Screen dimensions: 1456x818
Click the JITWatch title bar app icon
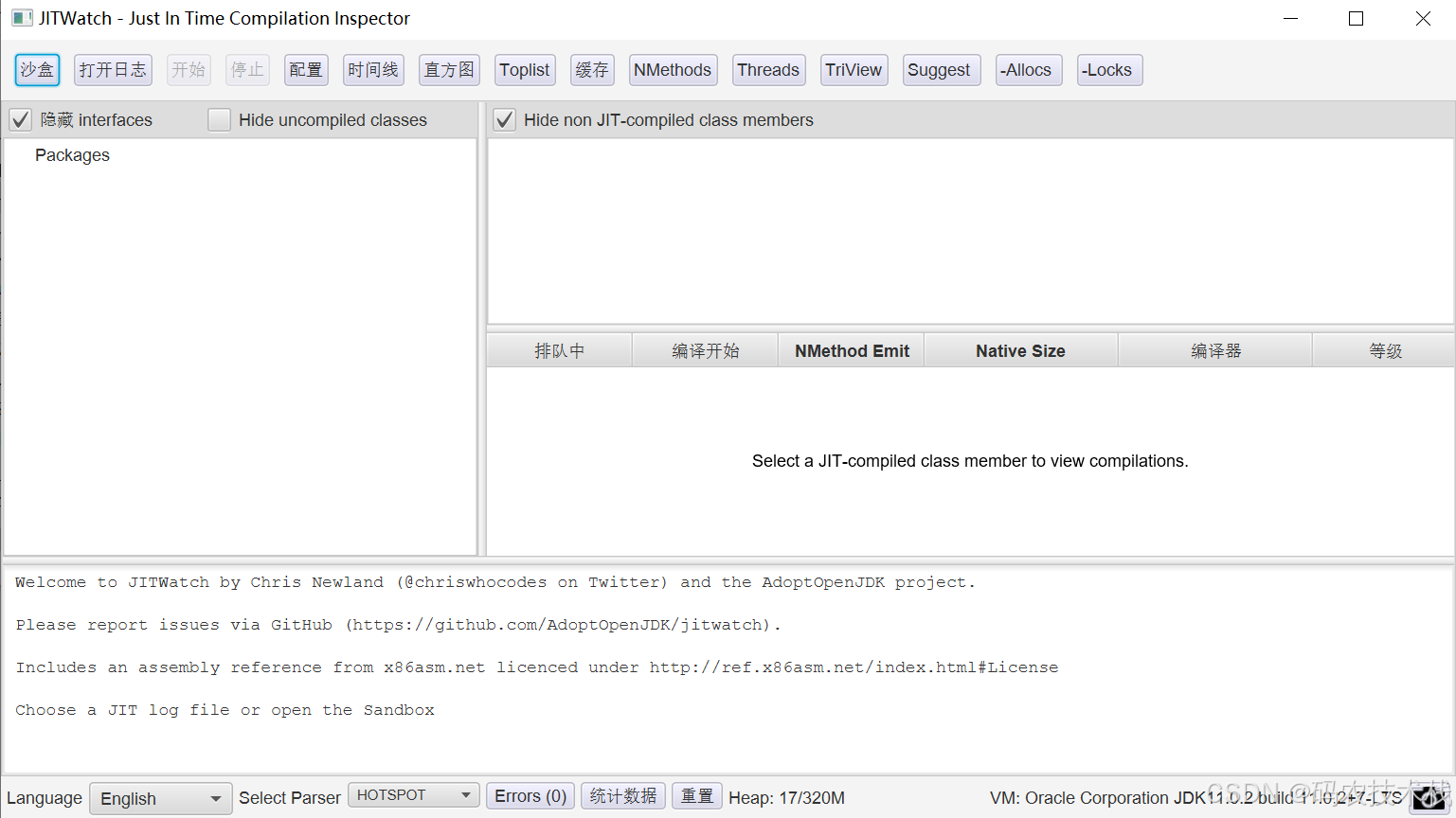(x=22, y=18)
